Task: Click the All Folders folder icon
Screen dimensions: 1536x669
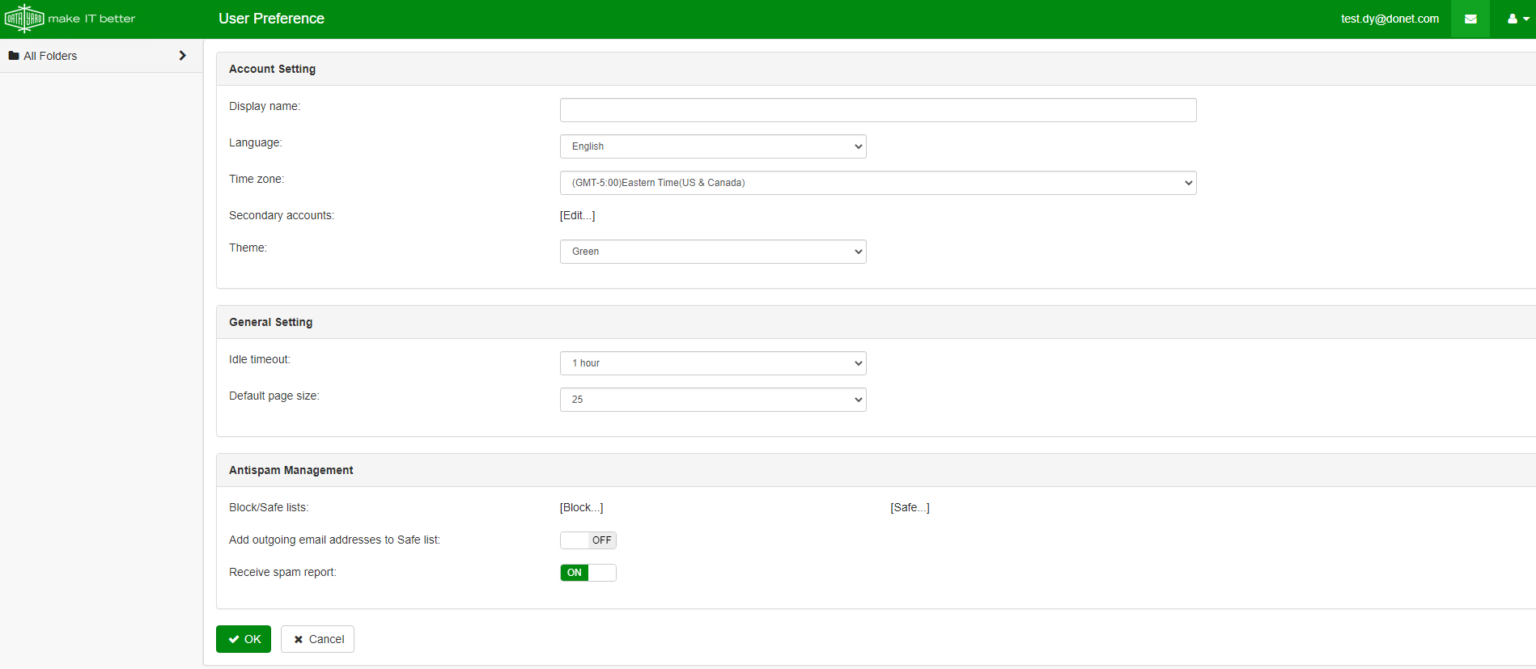Action: coord(14,56)
